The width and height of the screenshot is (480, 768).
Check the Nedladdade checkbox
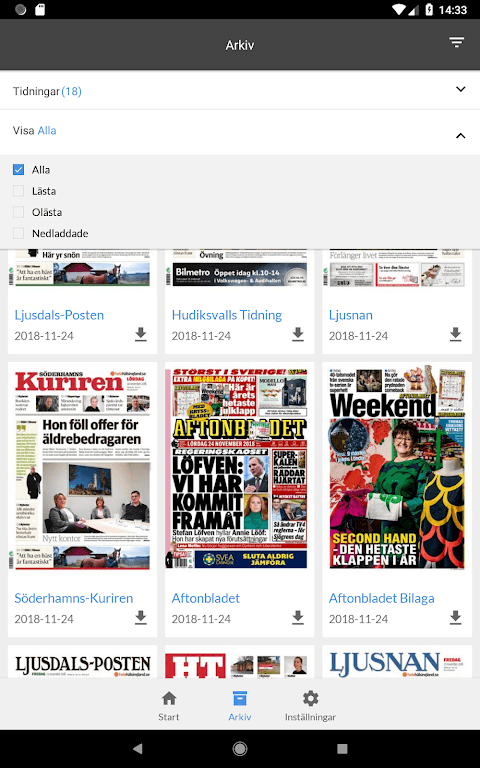coord(18,233)
